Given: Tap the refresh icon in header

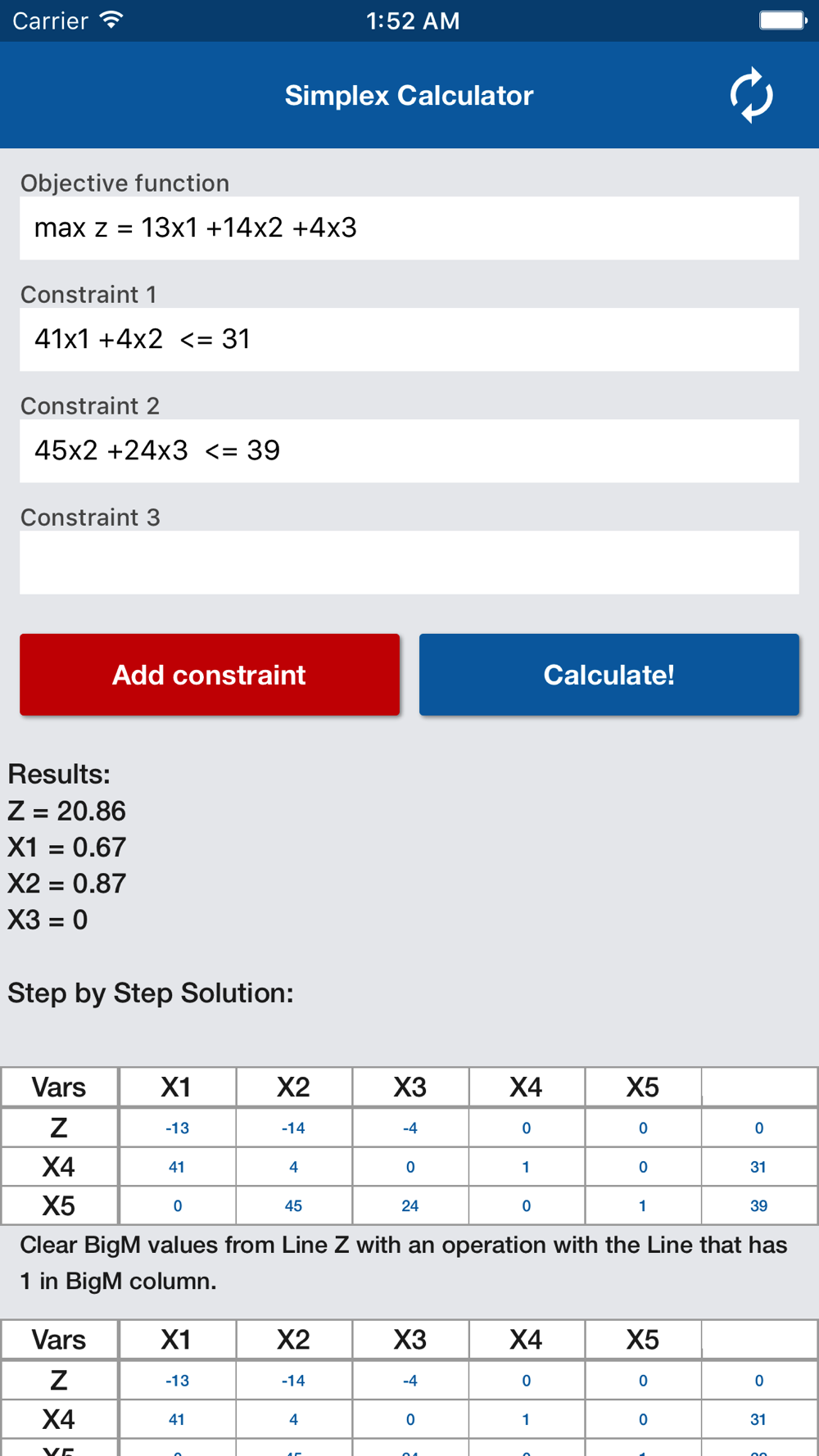Looking at the screenshot, I should point(751,96).
